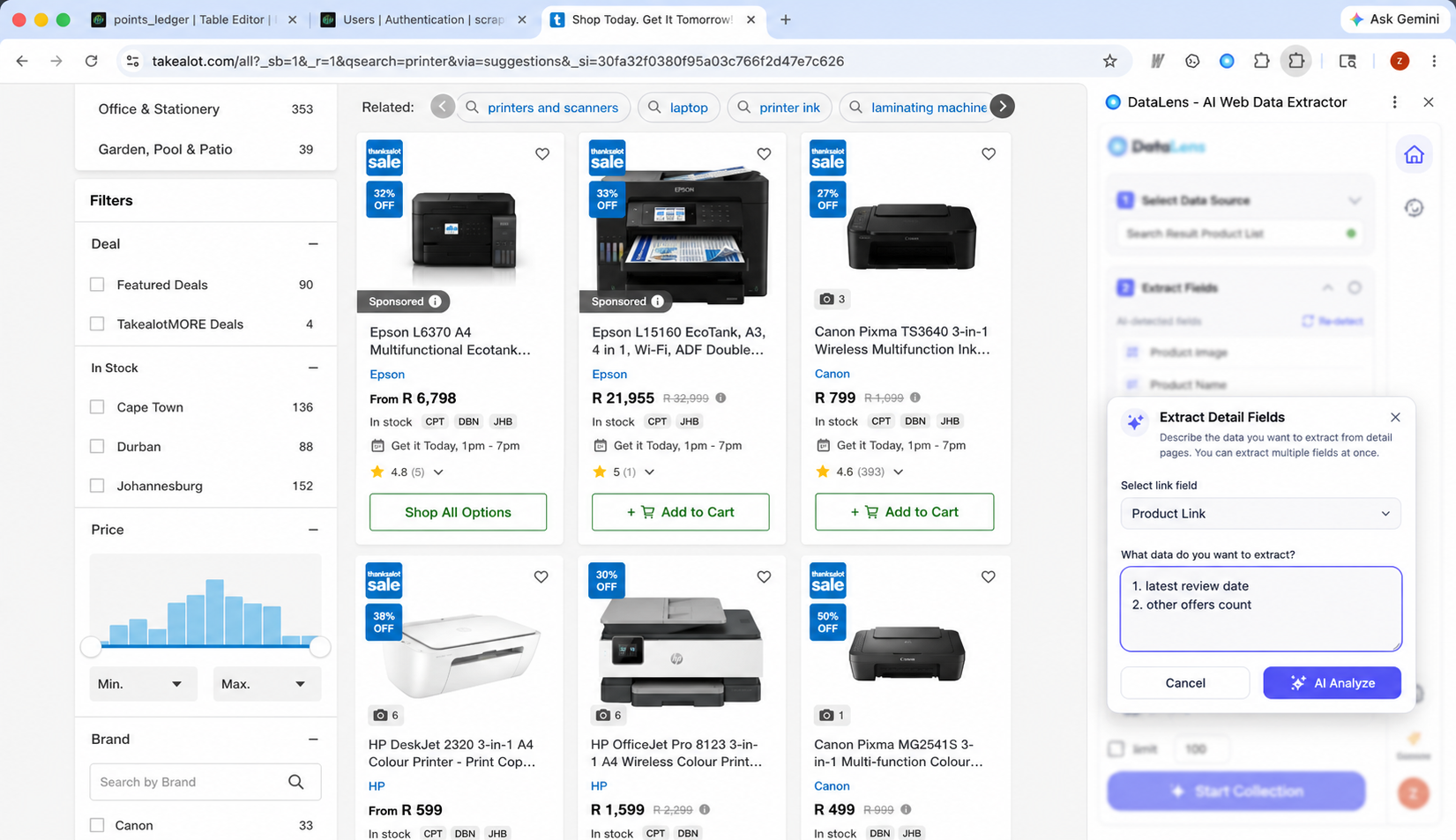Image resolution: width=1456 pixels, height=840 pixels.
Task: Collapse the In Stock filter section
Action: coord(313,368)
